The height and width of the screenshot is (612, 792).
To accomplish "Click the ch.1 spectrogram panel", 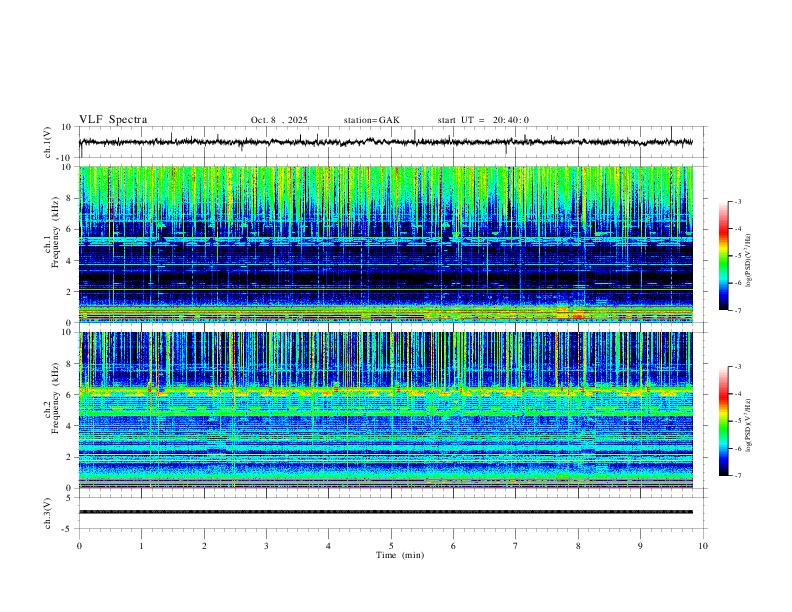I will point(386,244).
